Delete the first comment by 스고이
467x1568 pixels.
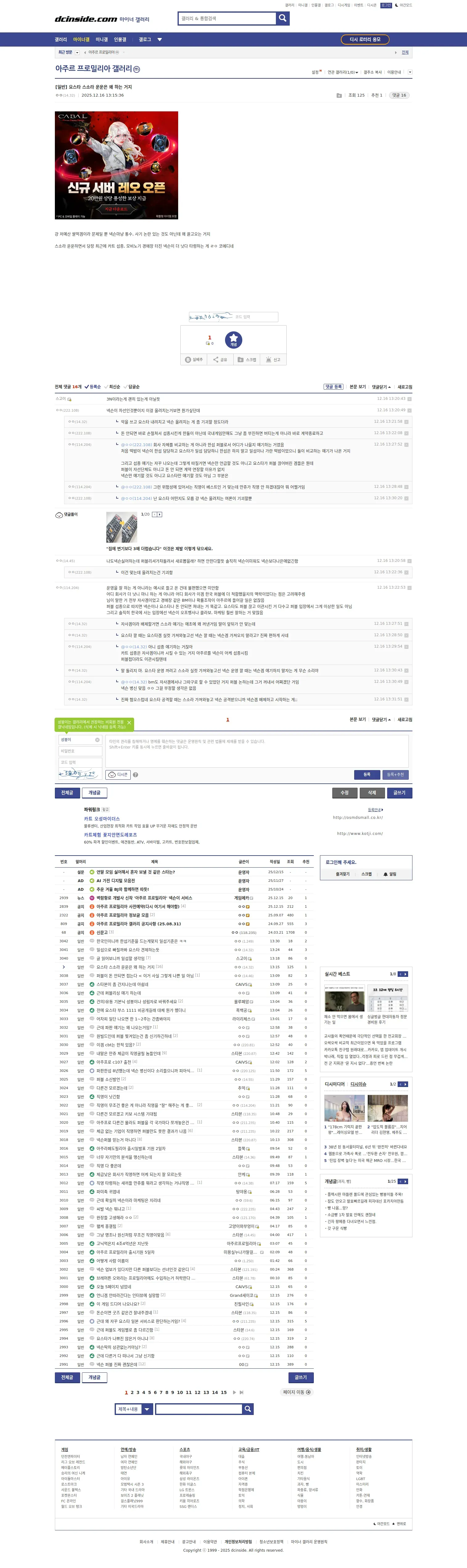point(409,399)
